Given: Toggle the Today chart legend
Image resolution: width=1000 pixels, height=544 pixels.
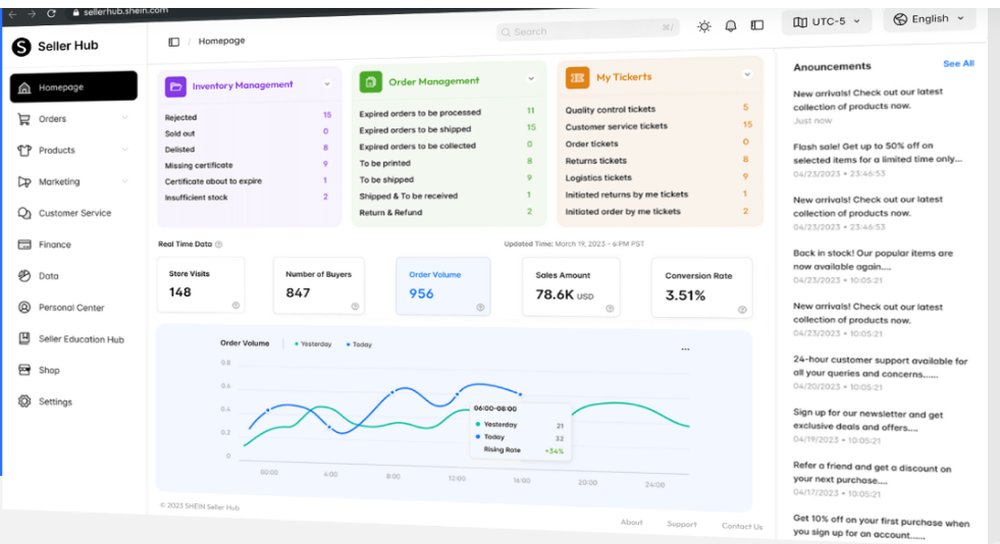Looking at the screenshot, I should [359, 344].
